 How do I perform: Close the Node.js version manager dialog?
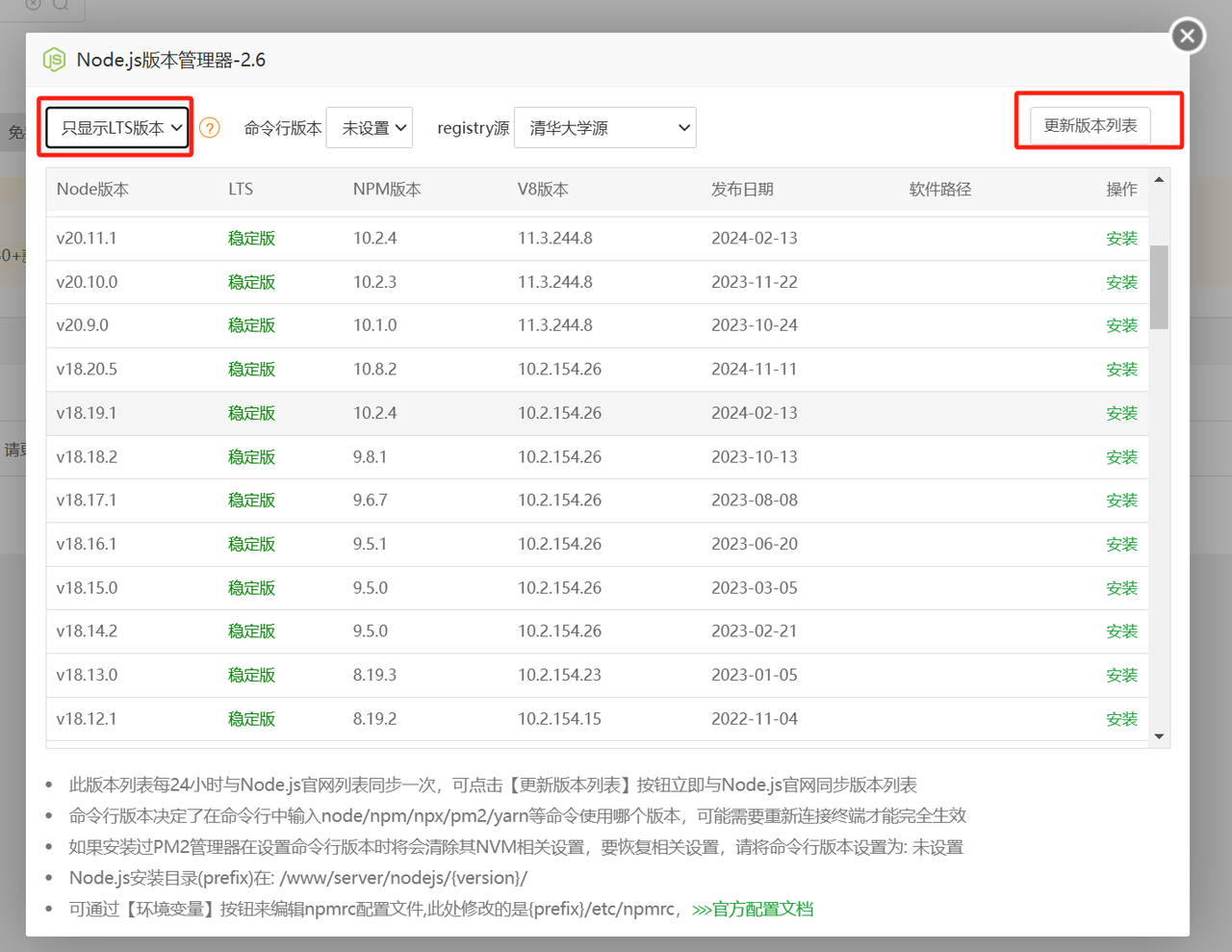point(1188,37)
